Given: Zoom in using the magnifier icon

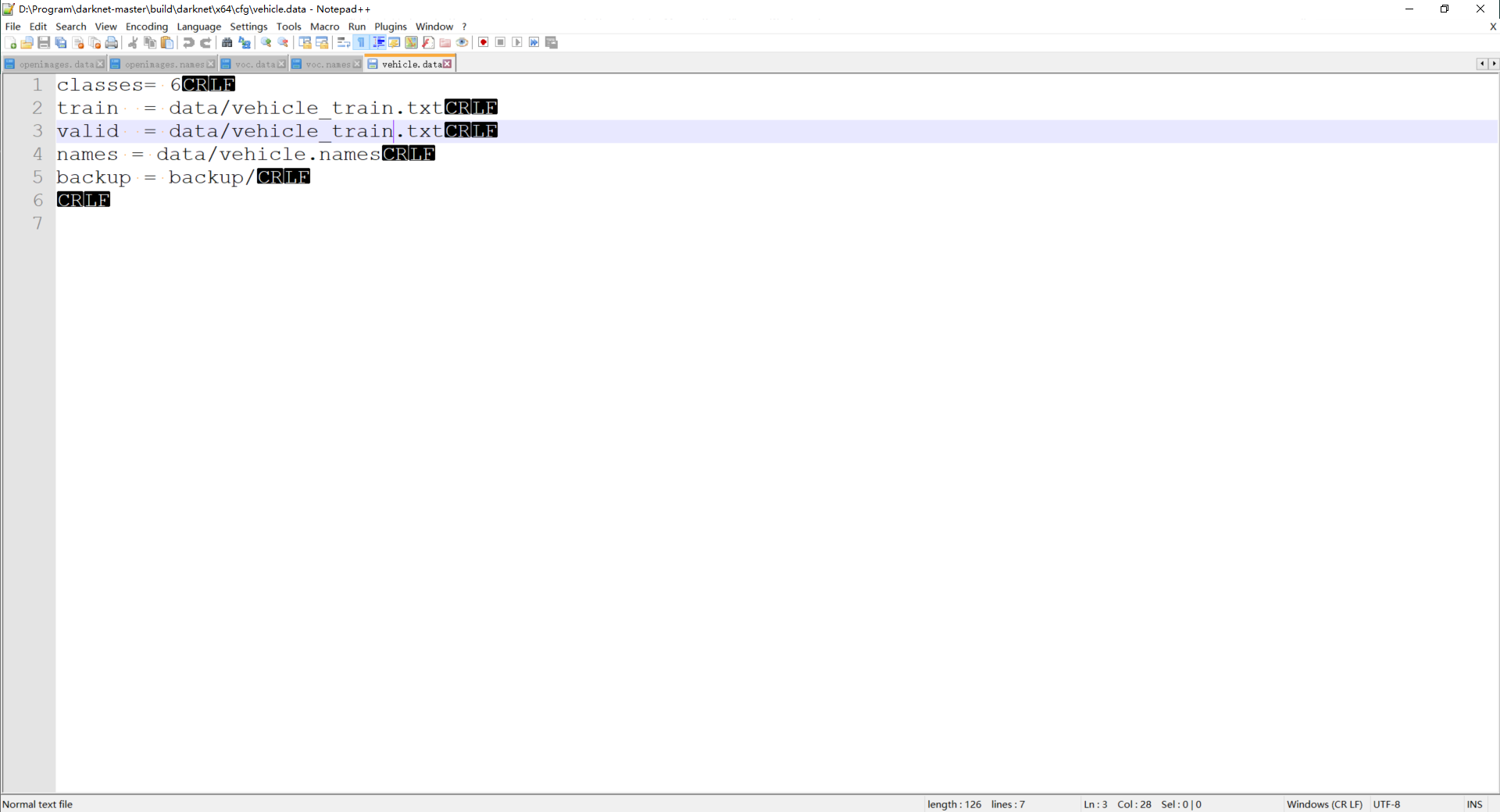Looking at the screenshot, I should click(266, 43).
